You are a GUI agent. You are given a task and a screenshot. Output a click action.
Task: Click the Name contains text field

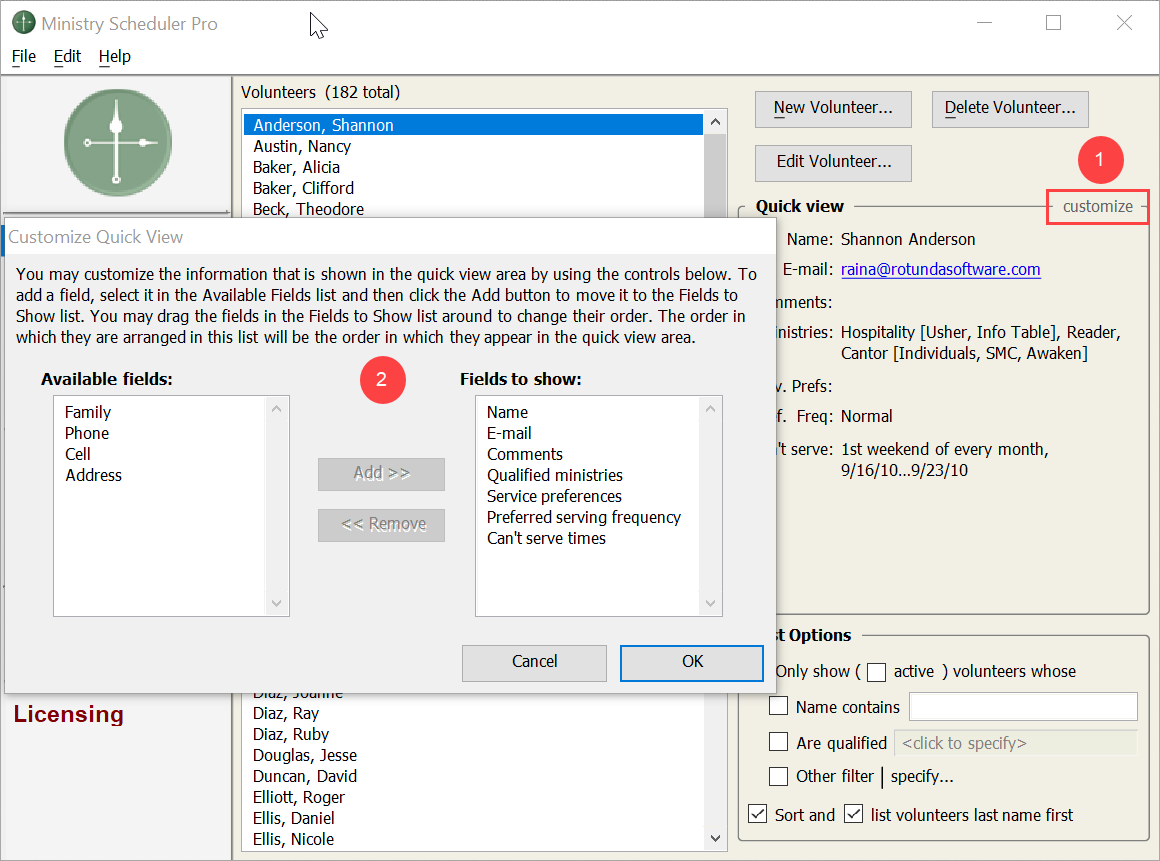(x=1022, y=707)
